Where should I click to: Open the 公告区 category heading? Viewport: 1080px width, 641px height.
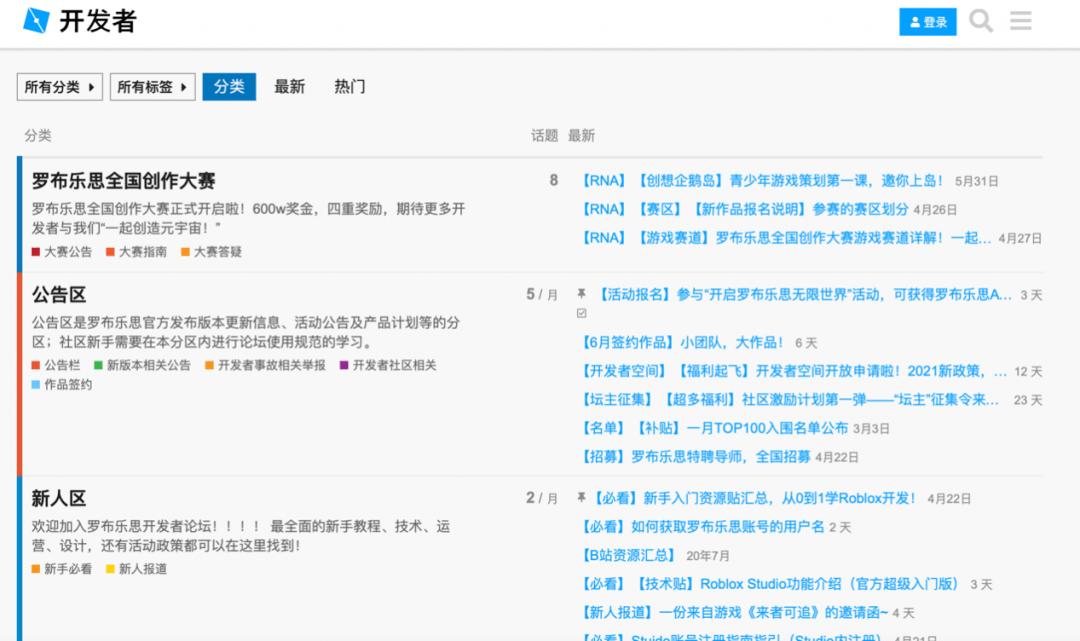59,295
